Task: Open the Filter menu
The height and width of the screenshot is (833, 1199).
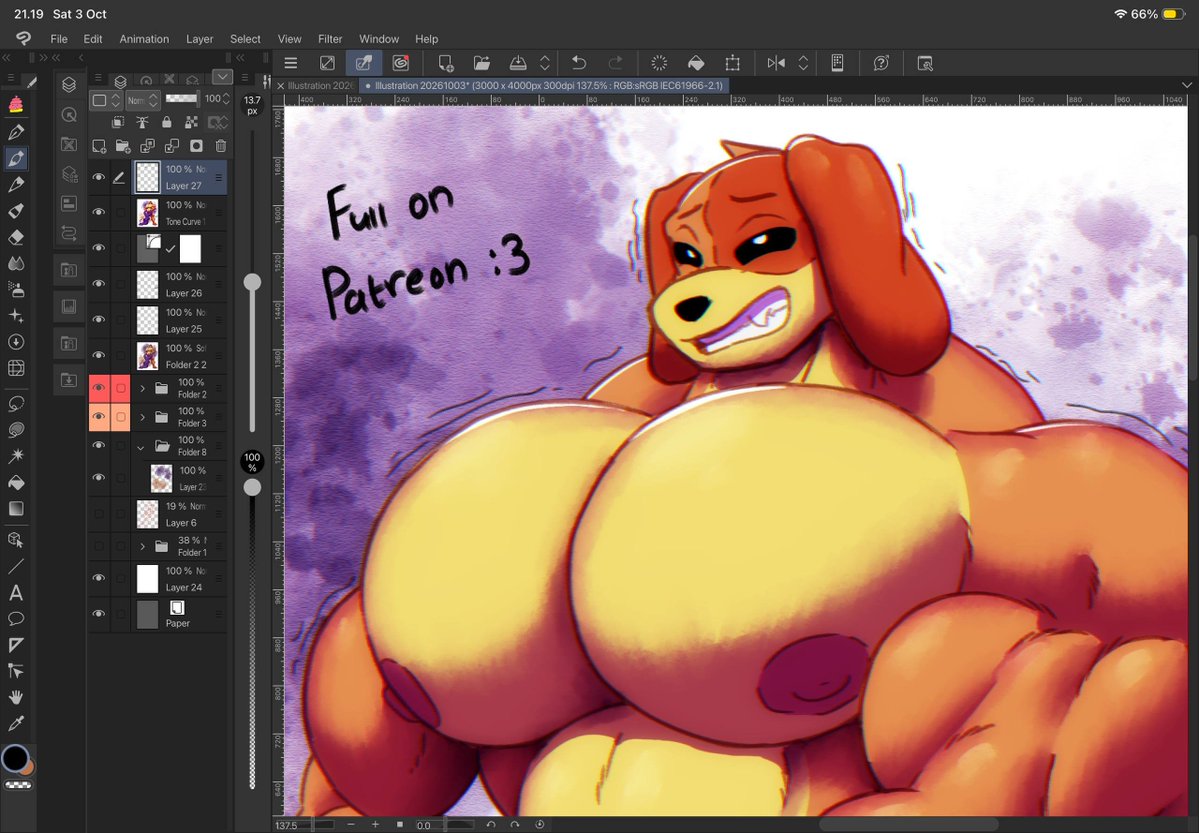Action: 330,39
